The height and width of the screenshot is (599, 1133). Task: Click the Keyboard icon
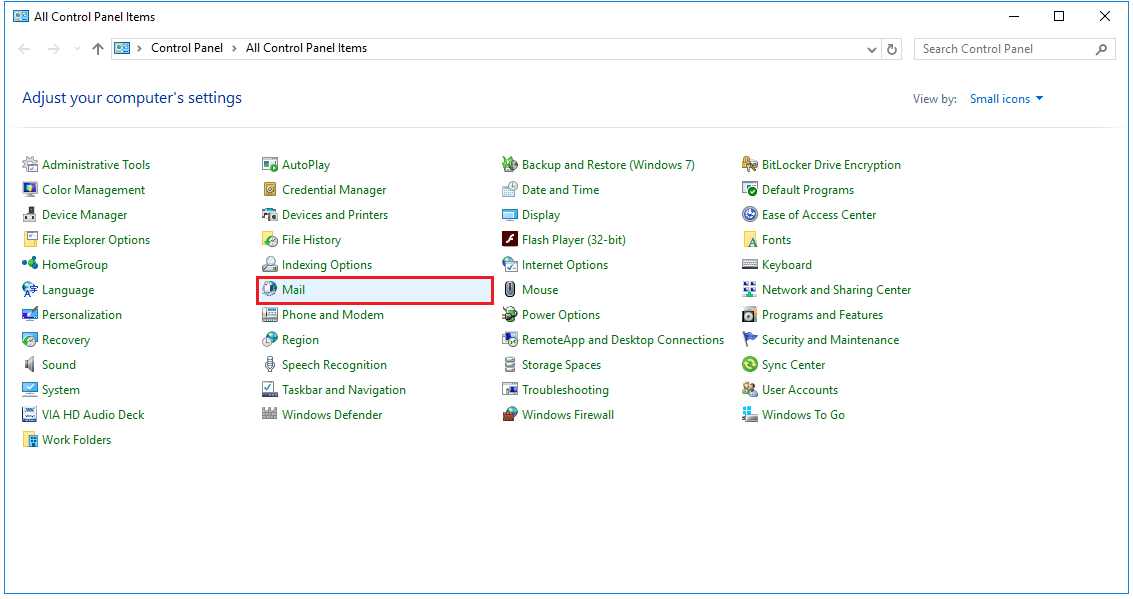[749, 264]
